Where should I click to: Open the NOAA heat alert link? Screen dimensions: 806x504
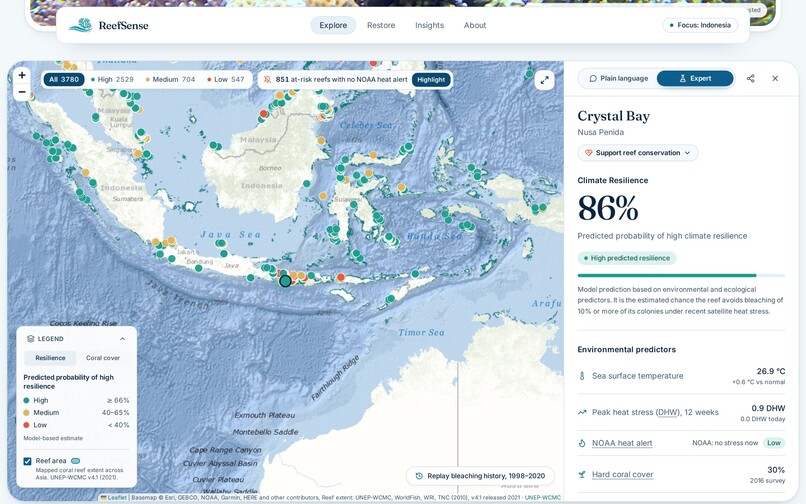click(622, 443)
